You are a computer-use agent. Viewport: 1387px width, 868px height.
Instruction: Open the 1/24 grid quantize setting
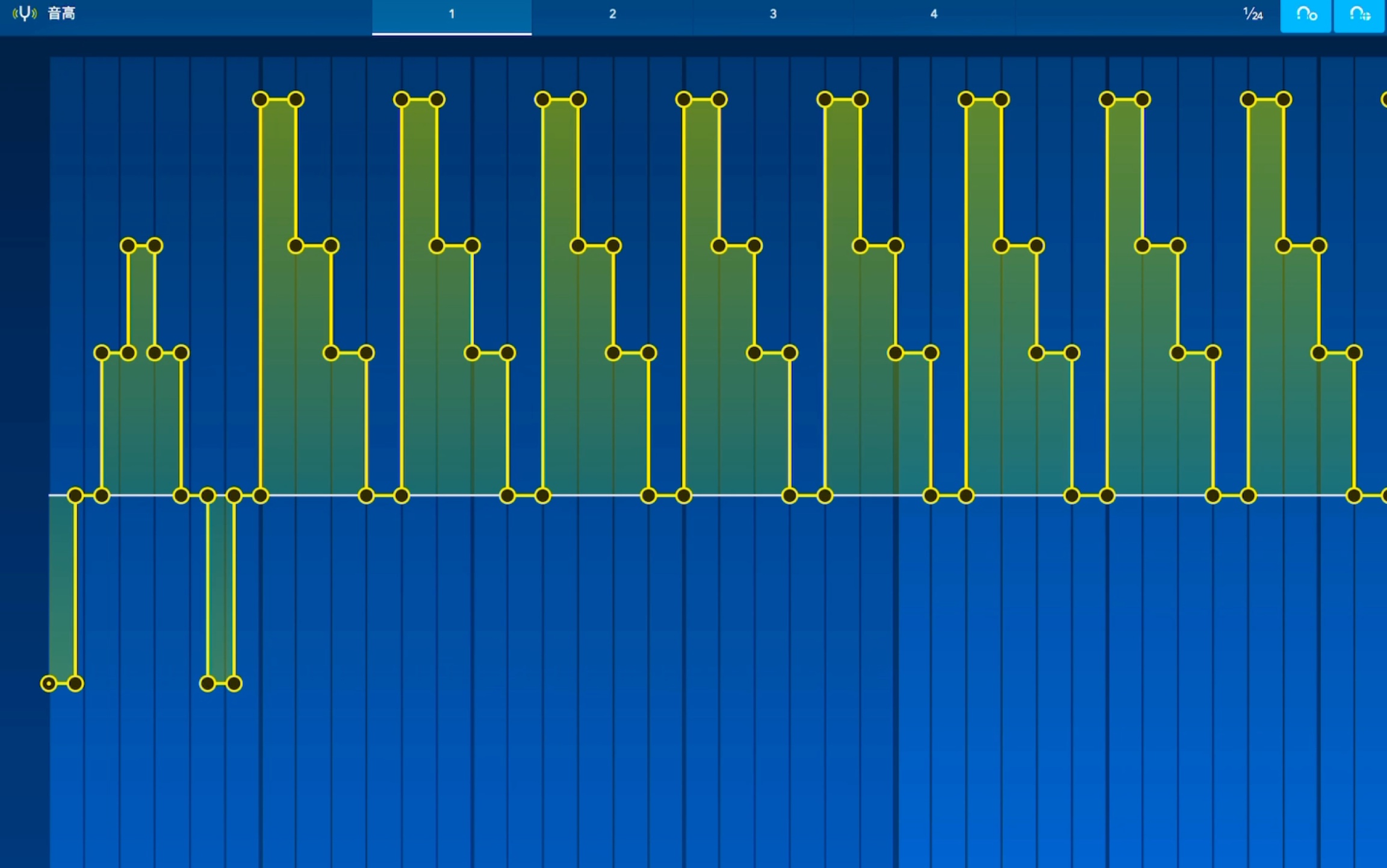point(1253,14)
